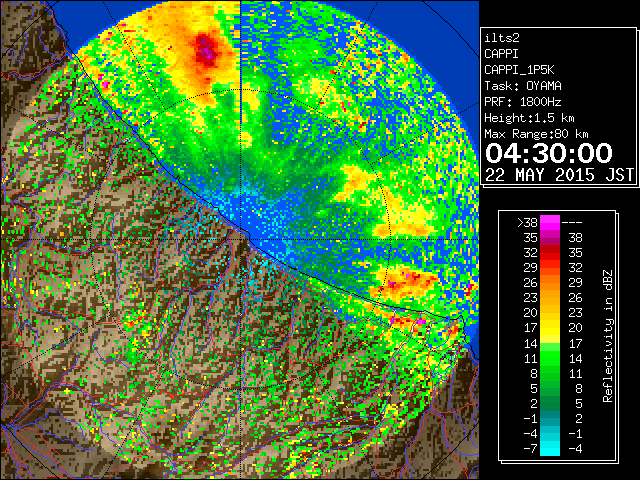The image size is (640, 480).
Task: Click the 'Height:1.5 km' text
Action: 529,118
